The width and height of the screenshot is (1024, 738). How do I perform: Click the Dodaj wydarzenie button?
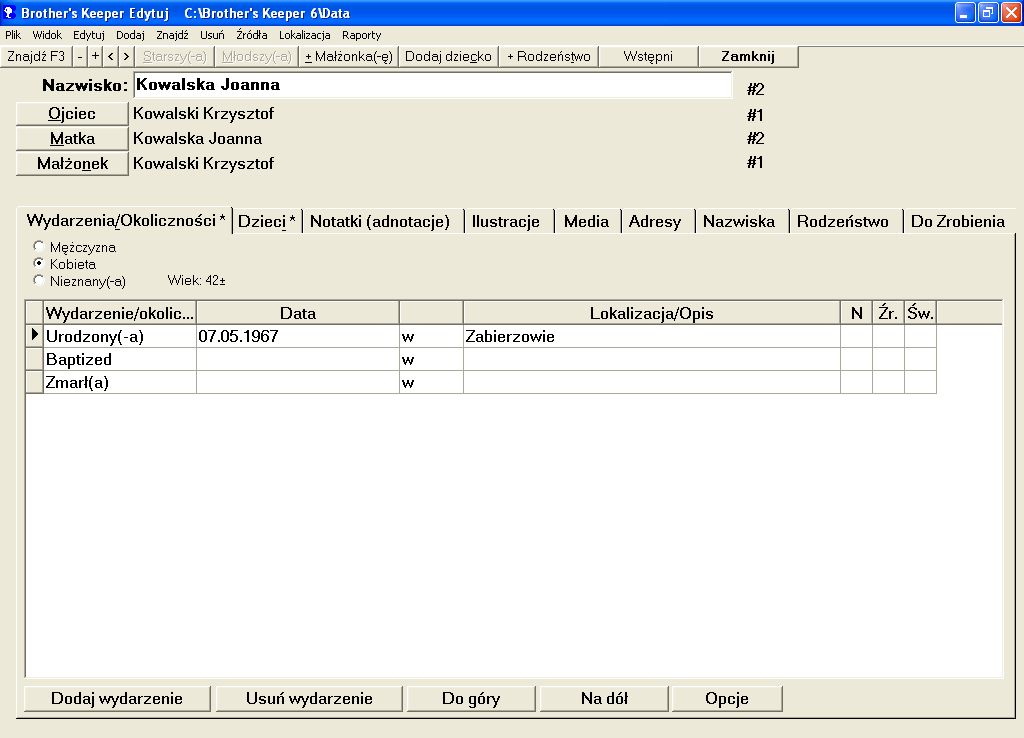click(x=117, y=699)
